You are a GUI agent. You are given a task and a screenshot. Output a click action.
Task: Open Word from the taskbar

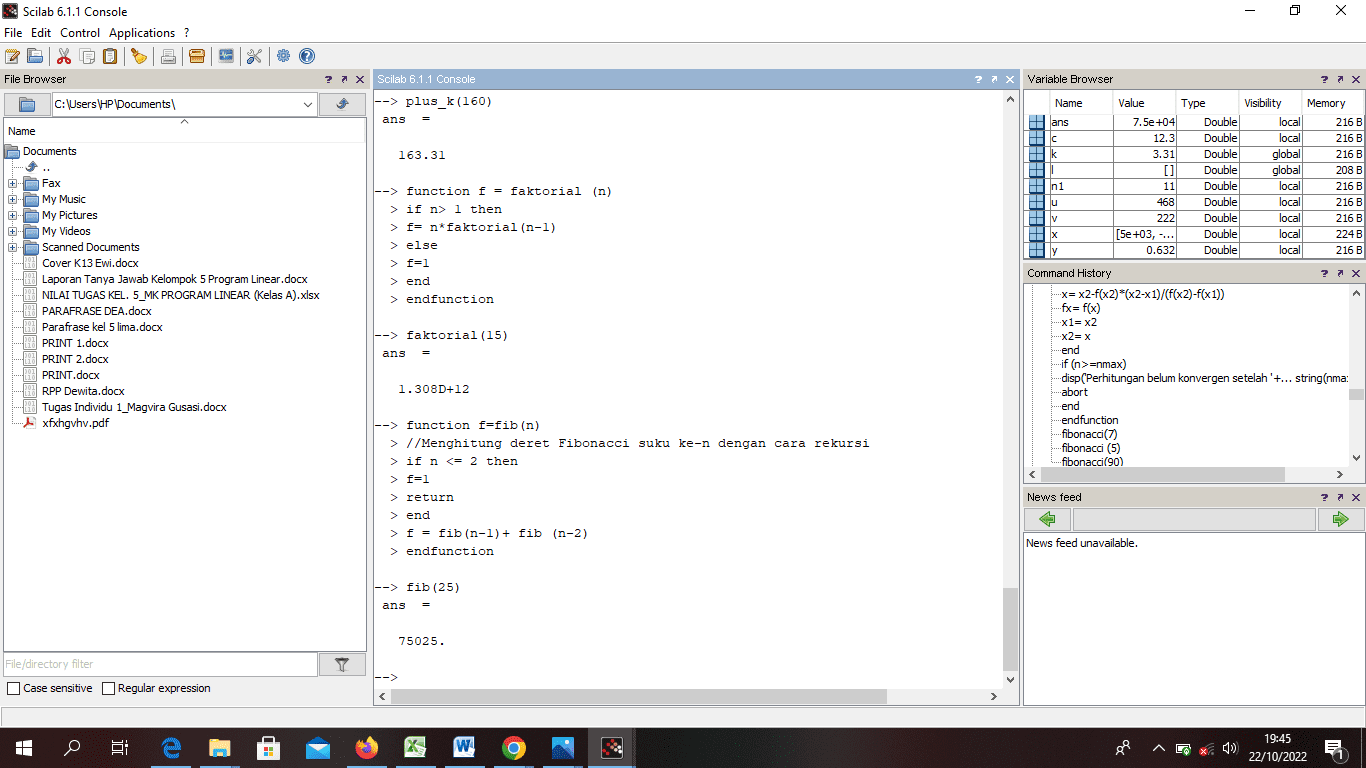tap(465, 748)
